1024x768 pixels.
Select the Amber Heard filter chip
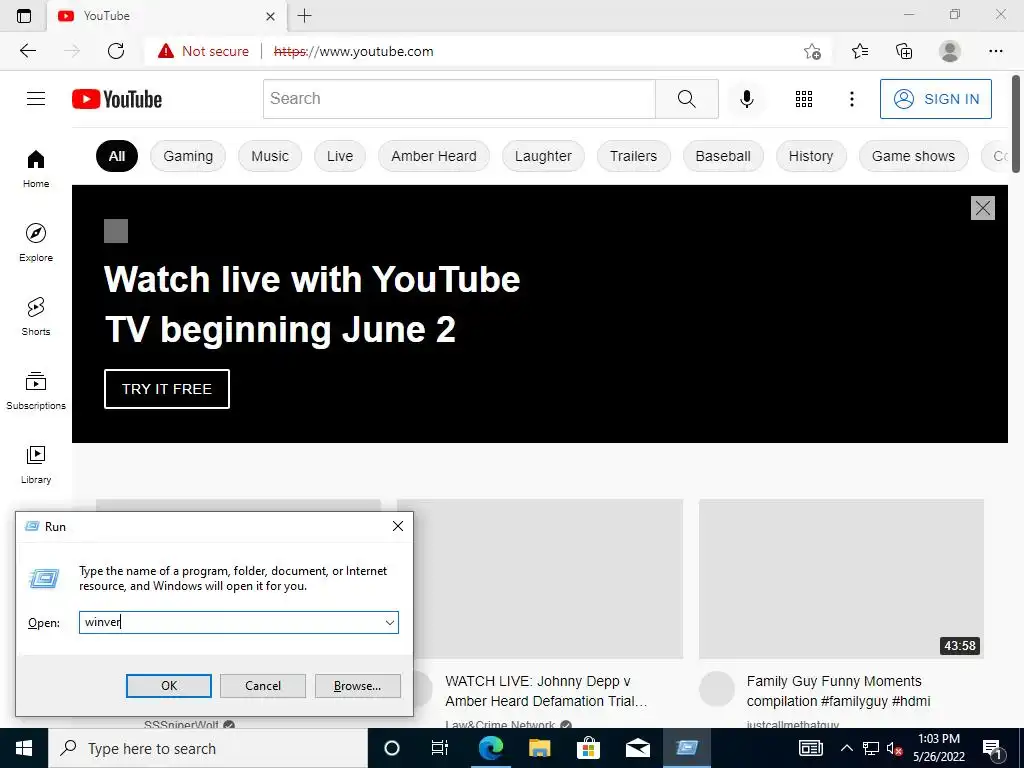click(x=434, y=156)
